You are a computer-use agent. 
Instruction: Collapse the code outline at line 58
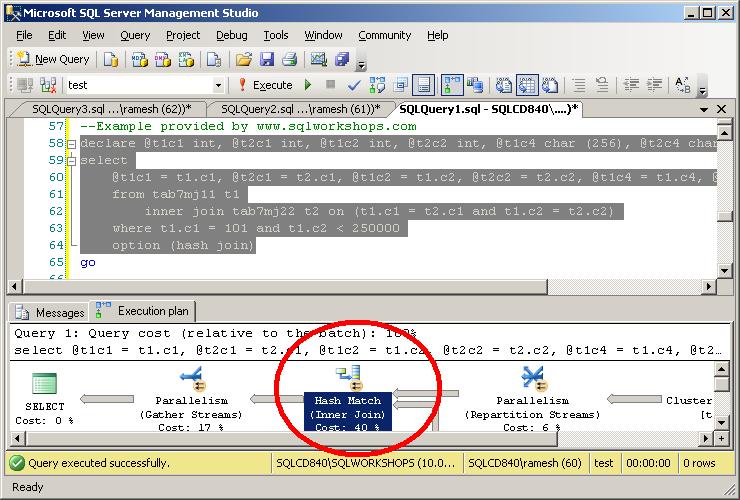coord(72,144)
